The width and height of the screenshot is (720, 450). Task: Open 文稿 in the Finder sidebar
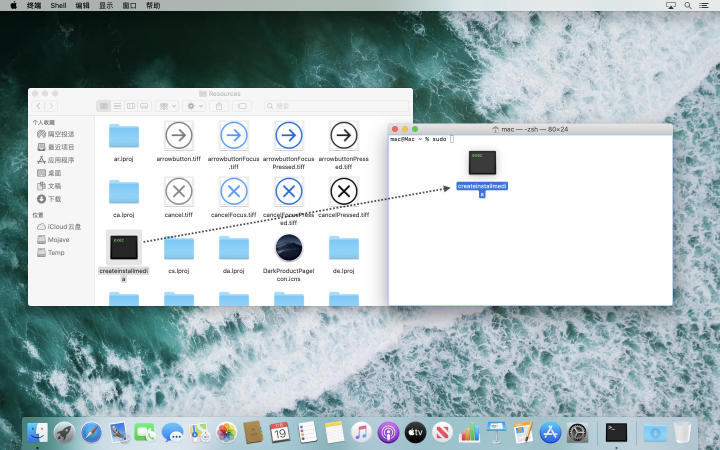pyautogui.click(x=49, y=186)
